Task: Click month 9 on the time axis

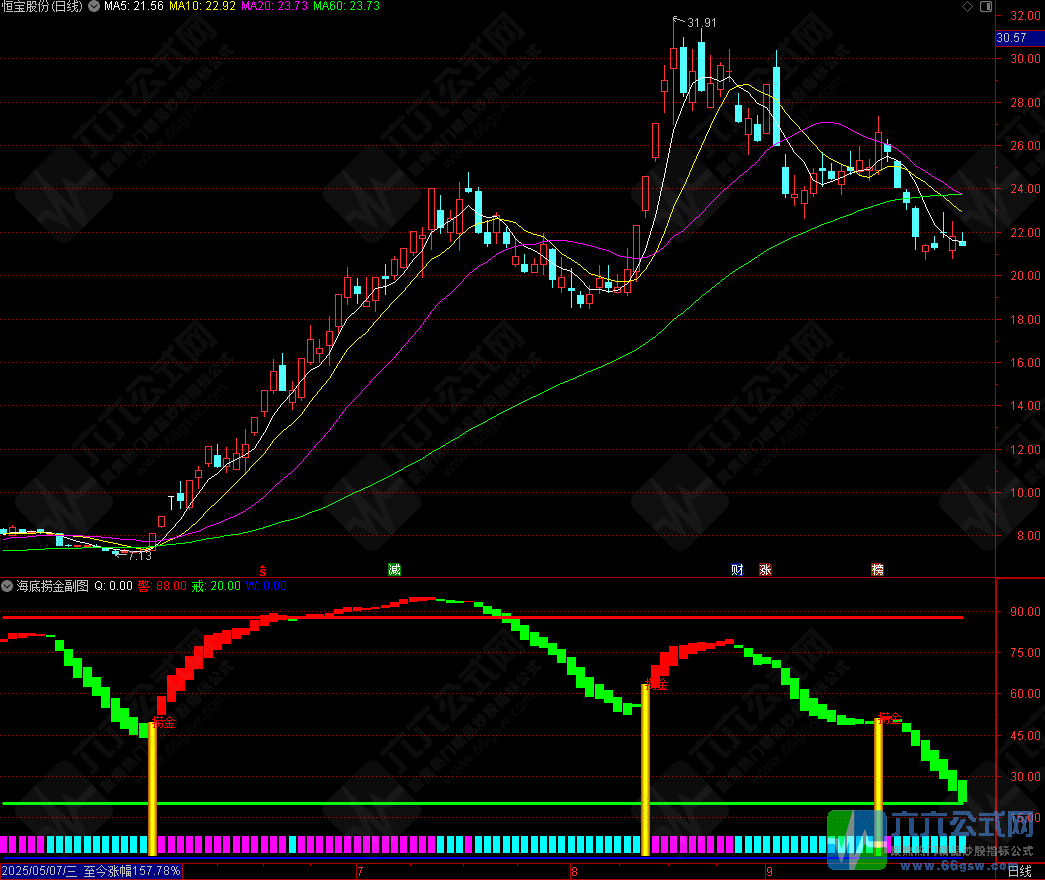Action: tap(768, 871)
